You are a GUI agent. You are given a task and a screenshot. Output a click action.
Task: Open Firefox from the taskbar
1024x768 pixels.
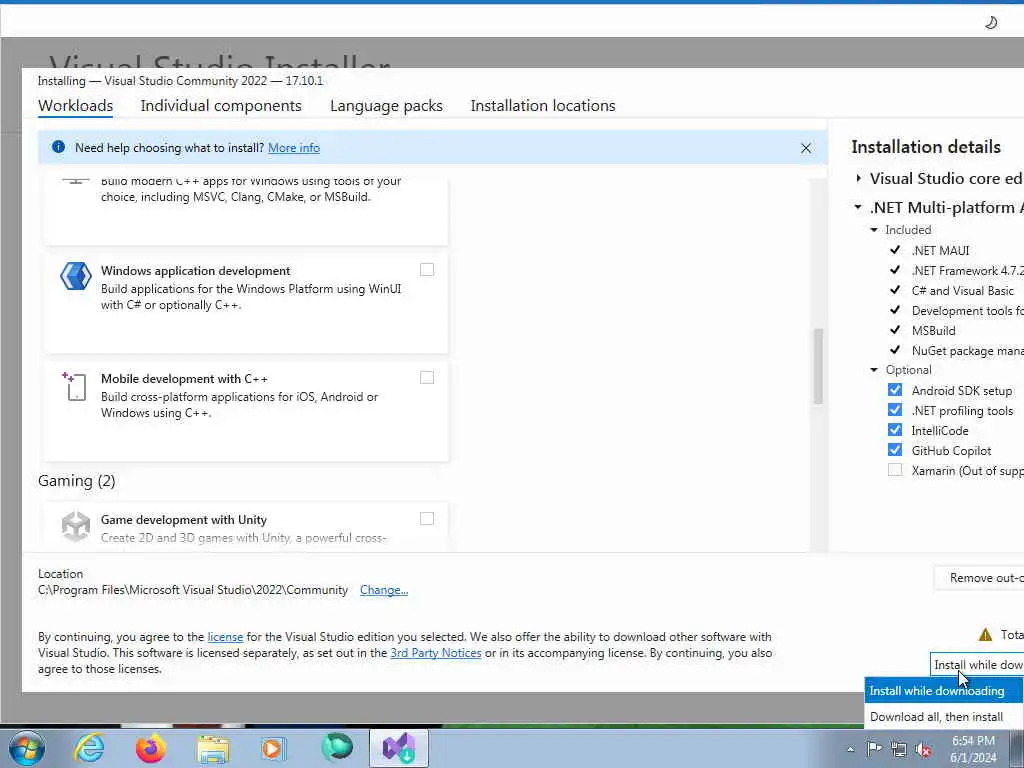(151, 748)
